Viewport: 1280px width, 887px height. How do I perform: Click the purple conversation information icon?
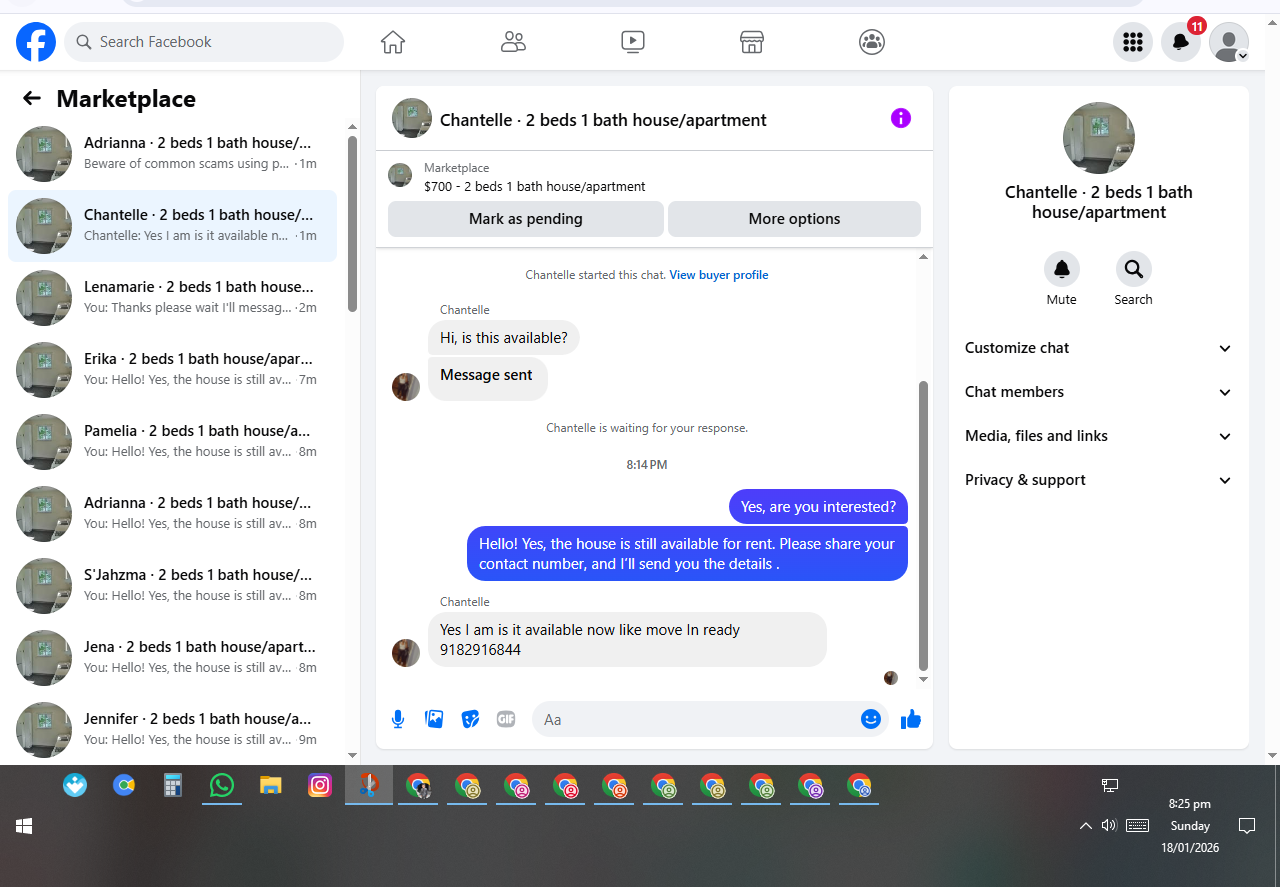(x=901, y=119)
